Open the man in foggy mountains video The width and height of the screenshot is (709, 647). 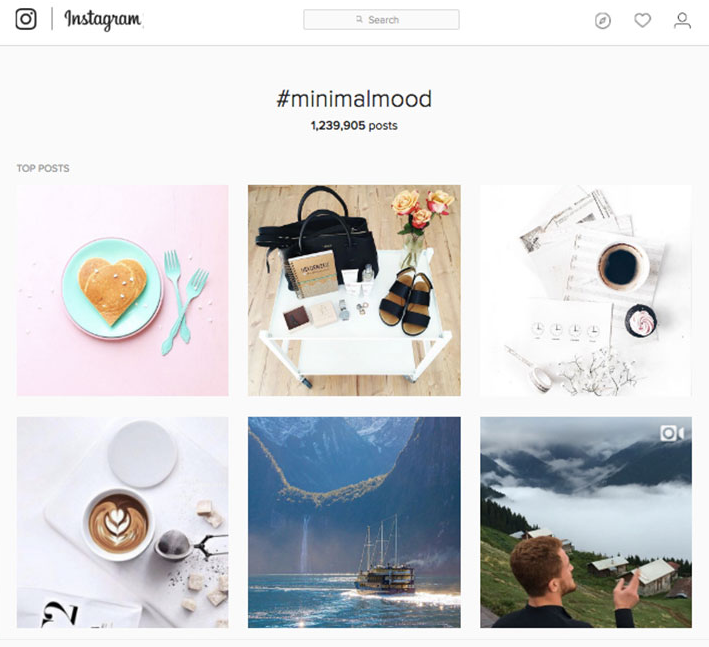point(586,522)
